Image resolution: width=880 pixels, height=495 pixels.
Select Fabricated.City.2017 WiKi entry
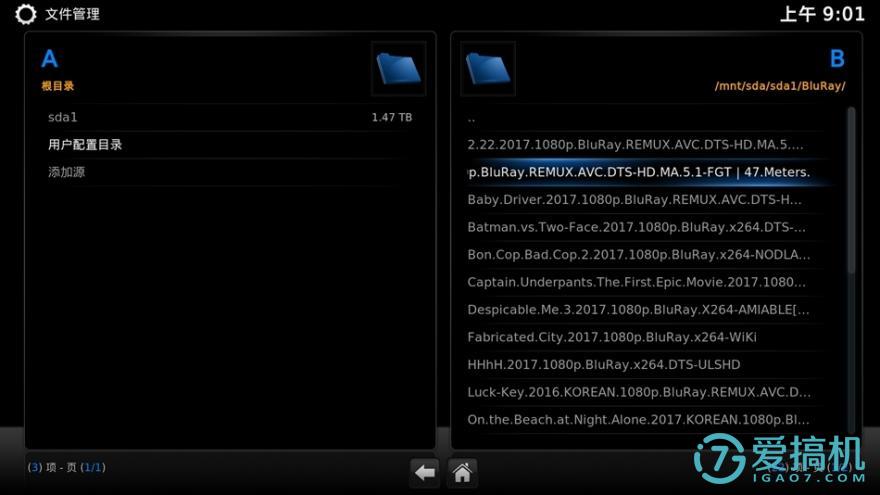point(640,337)
